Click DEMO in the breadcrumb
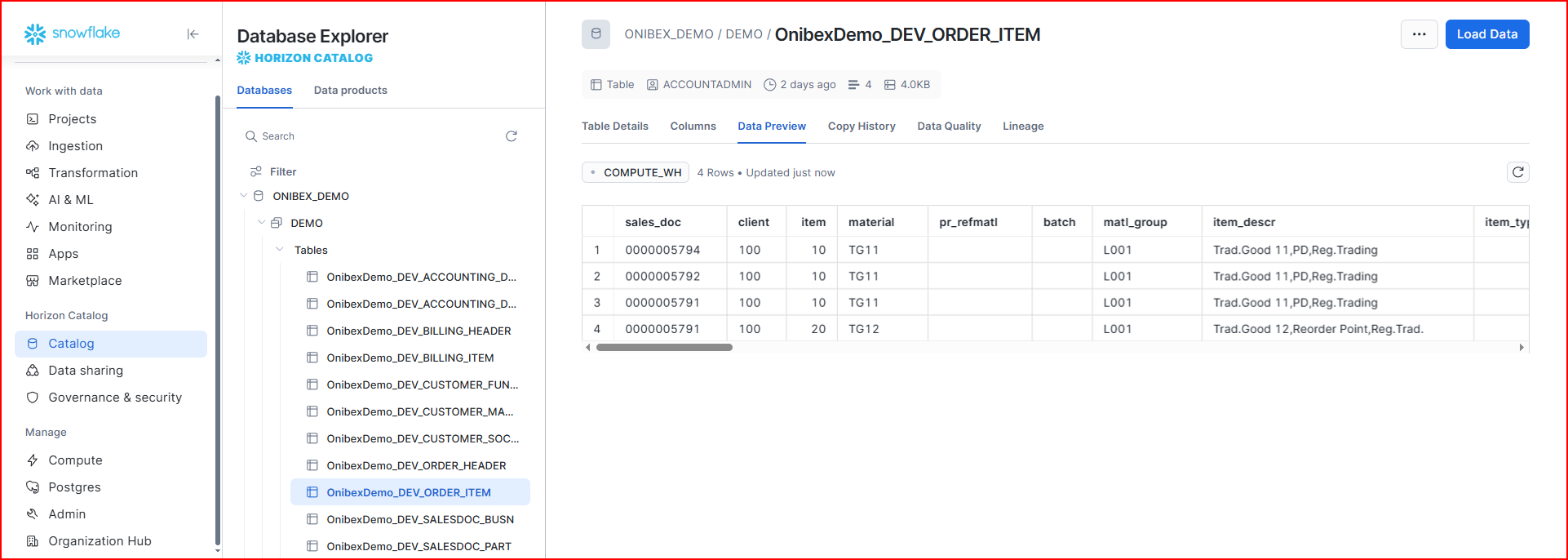Image resolution: width=1568 pixels, height=560 pixels. (744, 34)
